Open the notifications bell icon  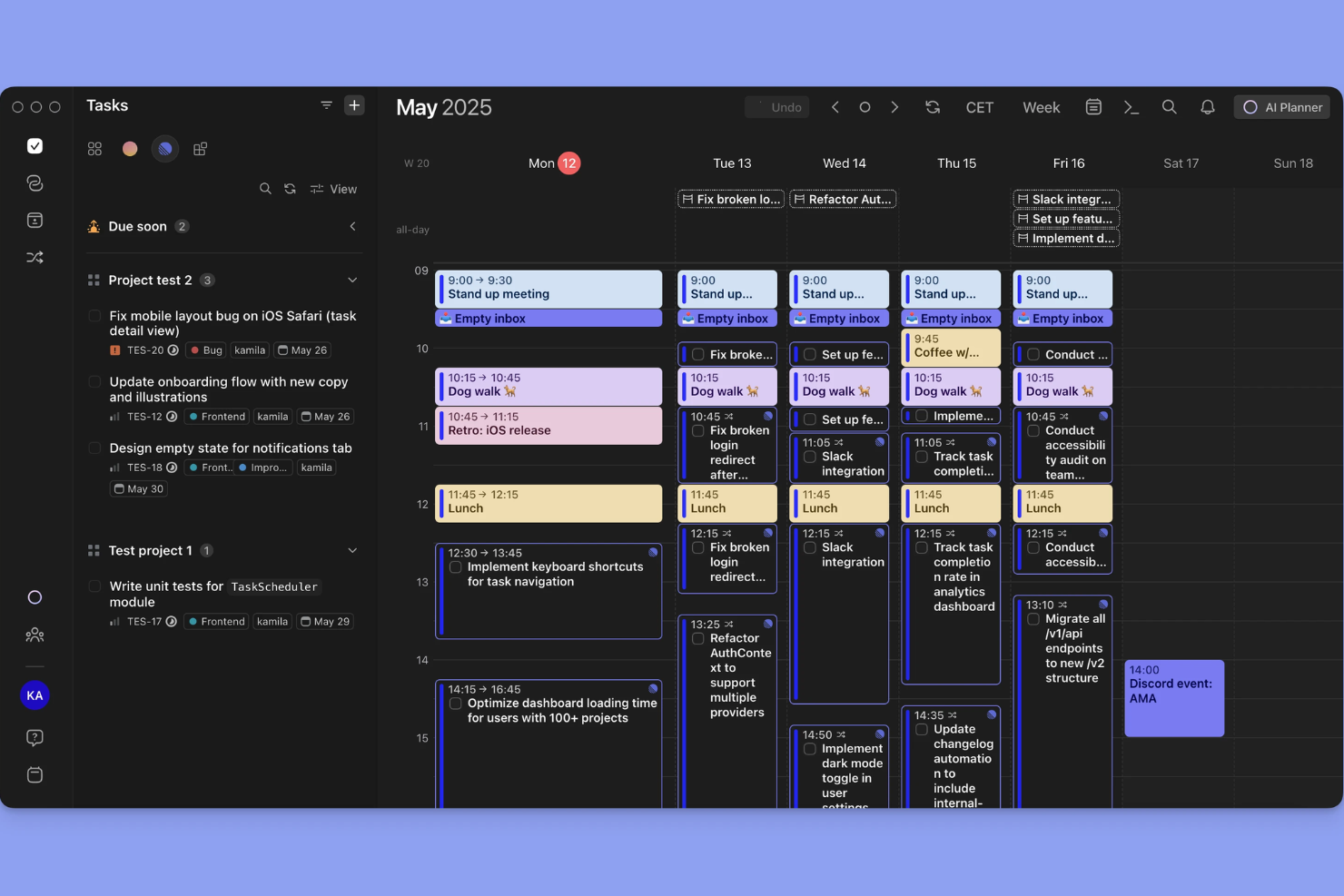tap(1208, 106)
